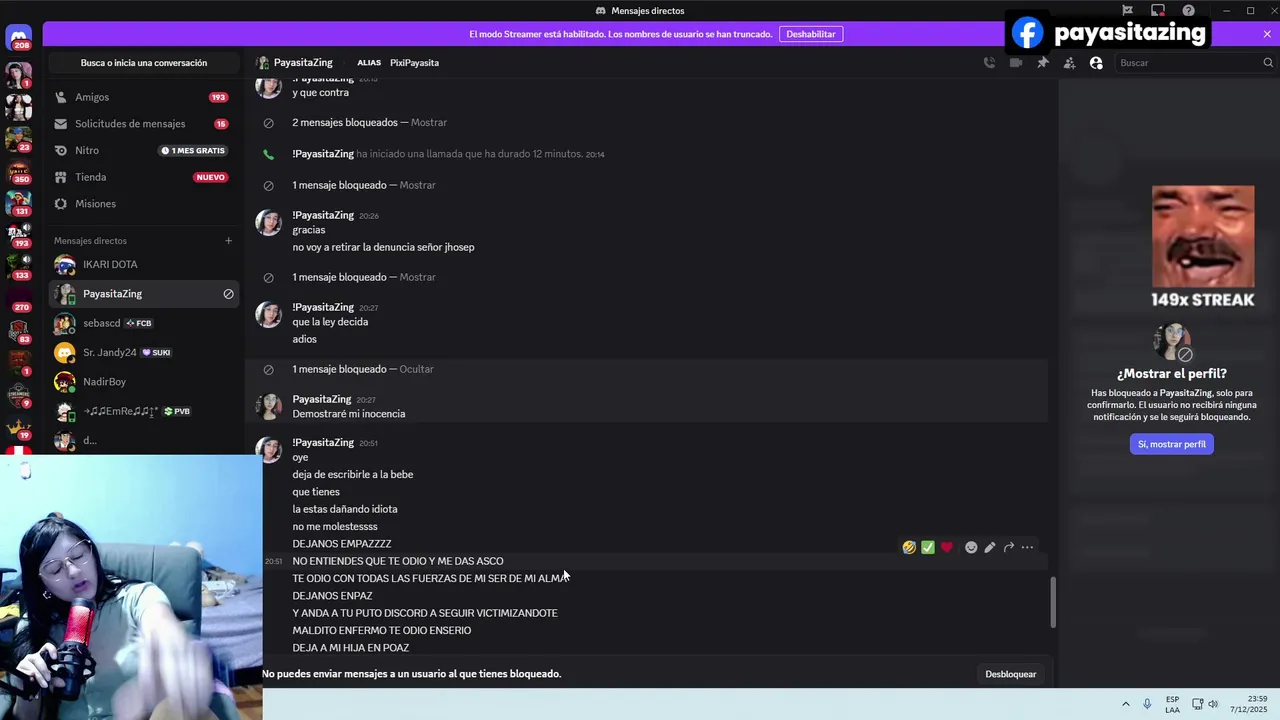The image size is (1280, 720).
Task: Open the taskbar network icon
Action: (x=1197, y=704)
